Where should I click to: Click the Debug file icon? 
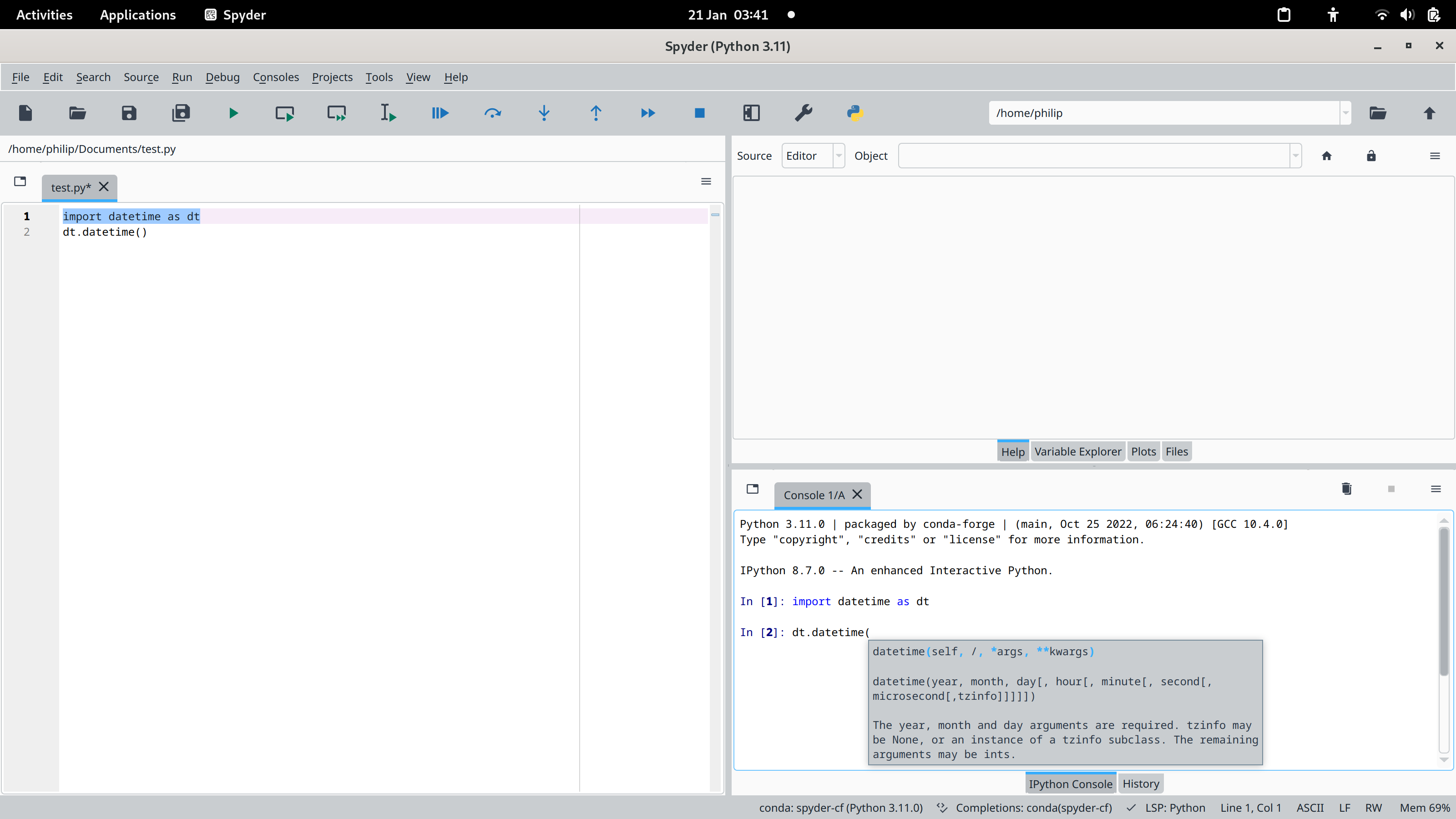(x=440, y=113)
